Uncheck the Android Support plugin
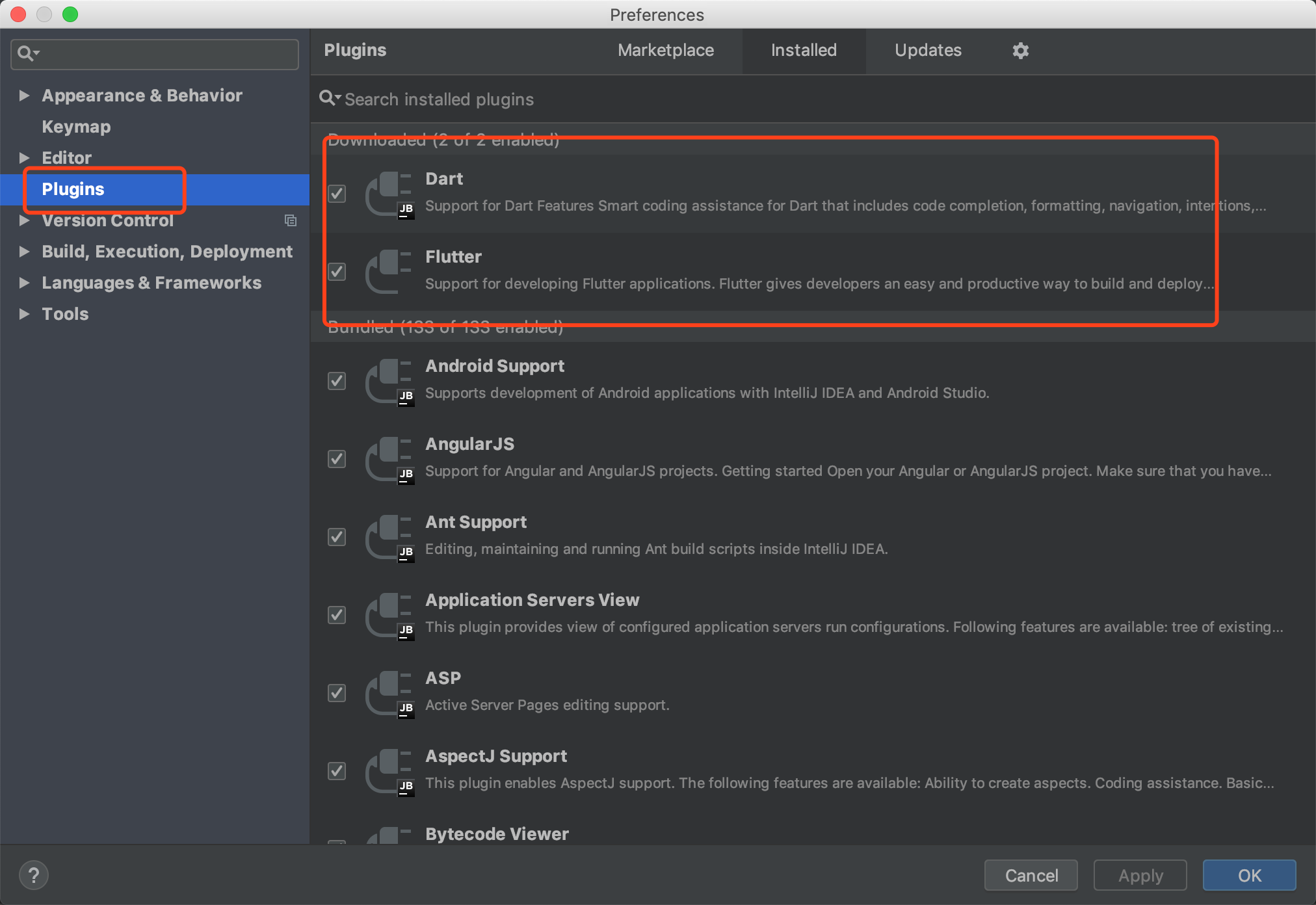 tap(337, 381)
